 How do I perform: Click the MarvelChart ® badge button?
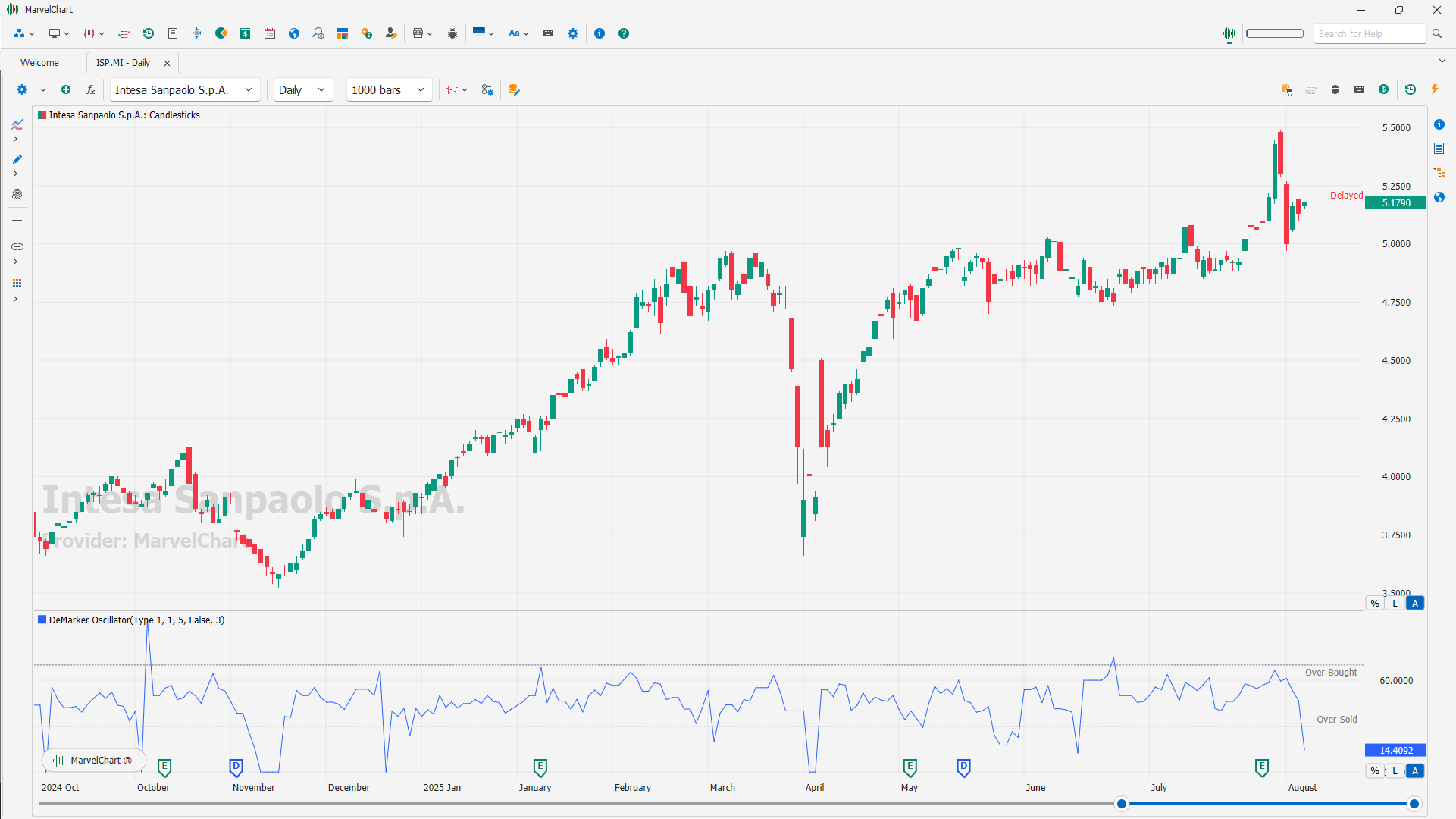point(94,761)
